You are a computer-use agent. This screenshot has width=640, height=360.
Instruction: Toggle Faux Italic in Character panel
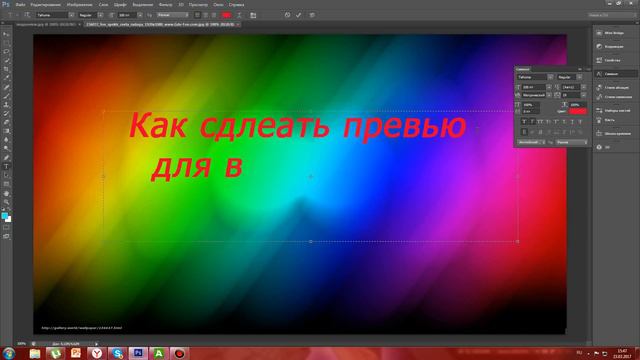[532, 122]
